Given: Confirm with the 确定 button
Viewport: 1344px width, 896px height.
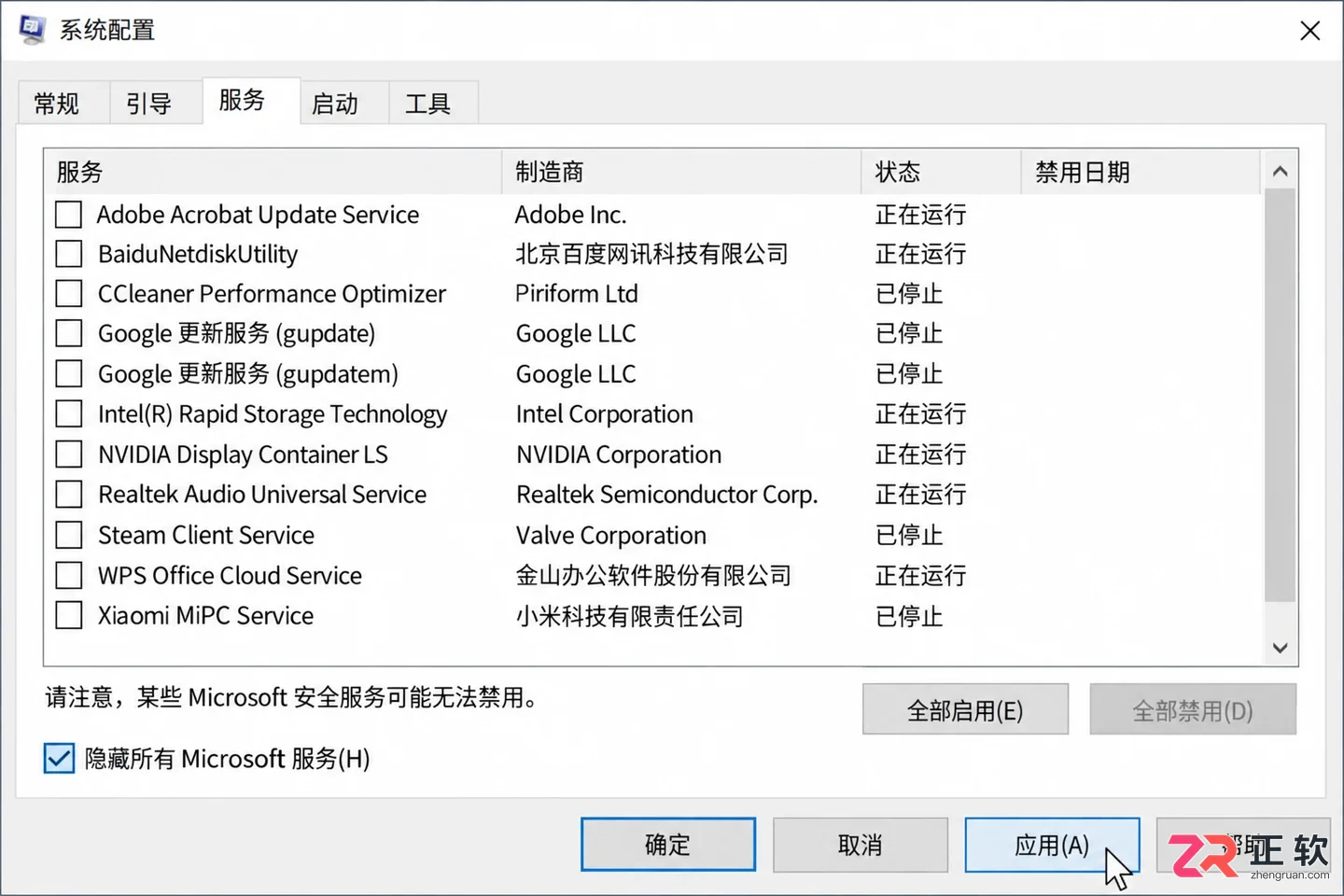Looking at the screenshot, I should point(668,845).
